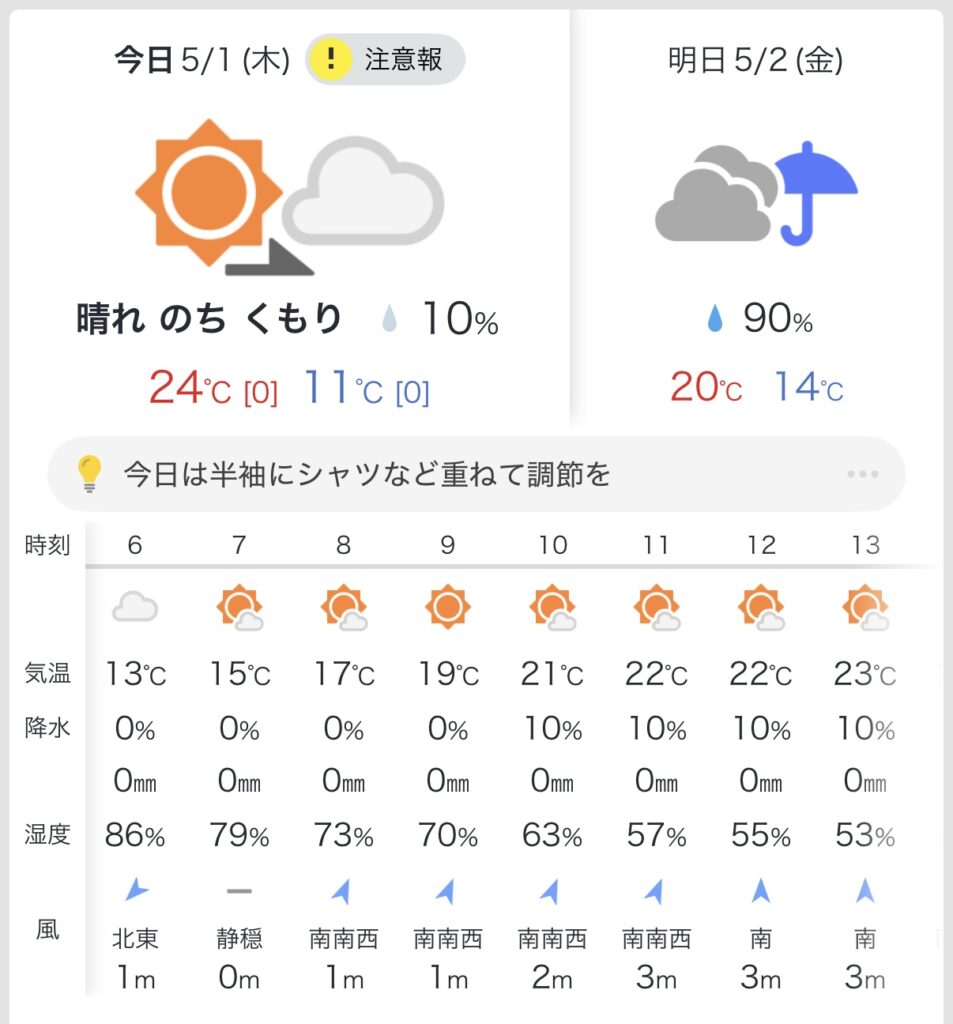953x1024 pixels.
Task: Select the 10 o'clock hour column header
Action: click(x=552, y=545)
